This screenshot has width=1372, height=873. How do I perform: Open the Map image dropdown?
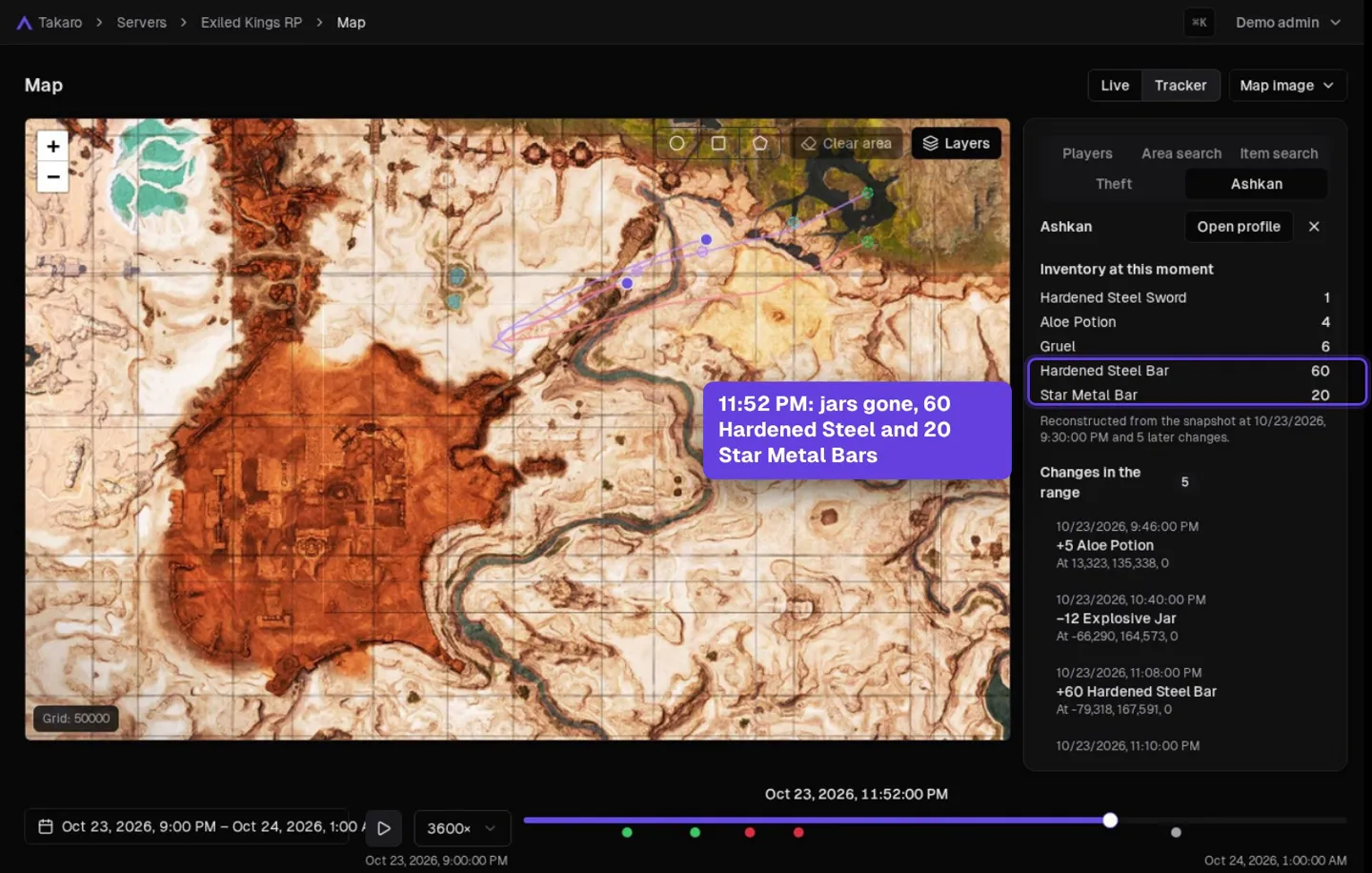[x=1287, y=85]
